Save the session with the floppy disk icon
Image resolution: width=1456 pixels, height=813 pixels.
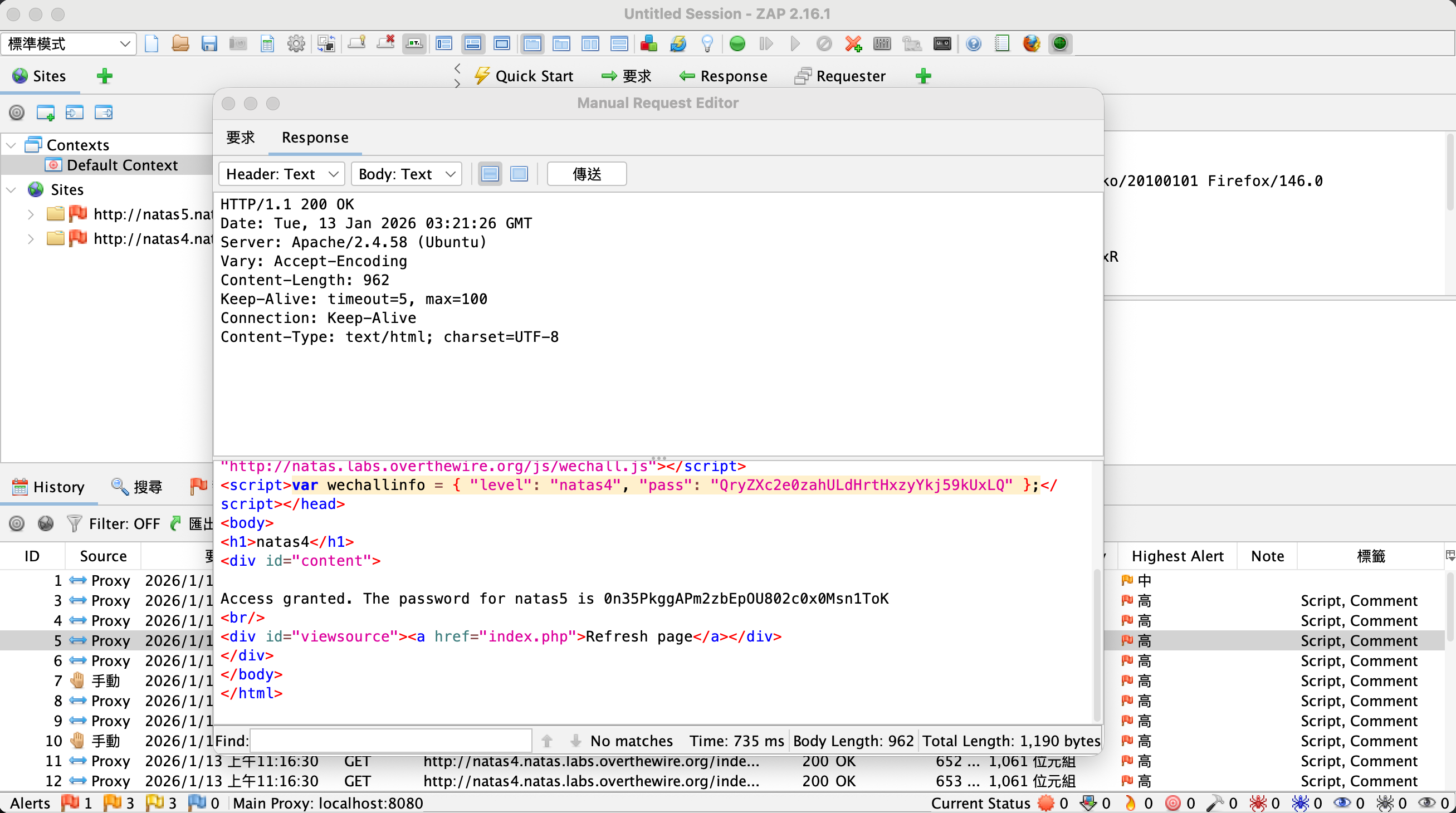click(x=209, y=43)
